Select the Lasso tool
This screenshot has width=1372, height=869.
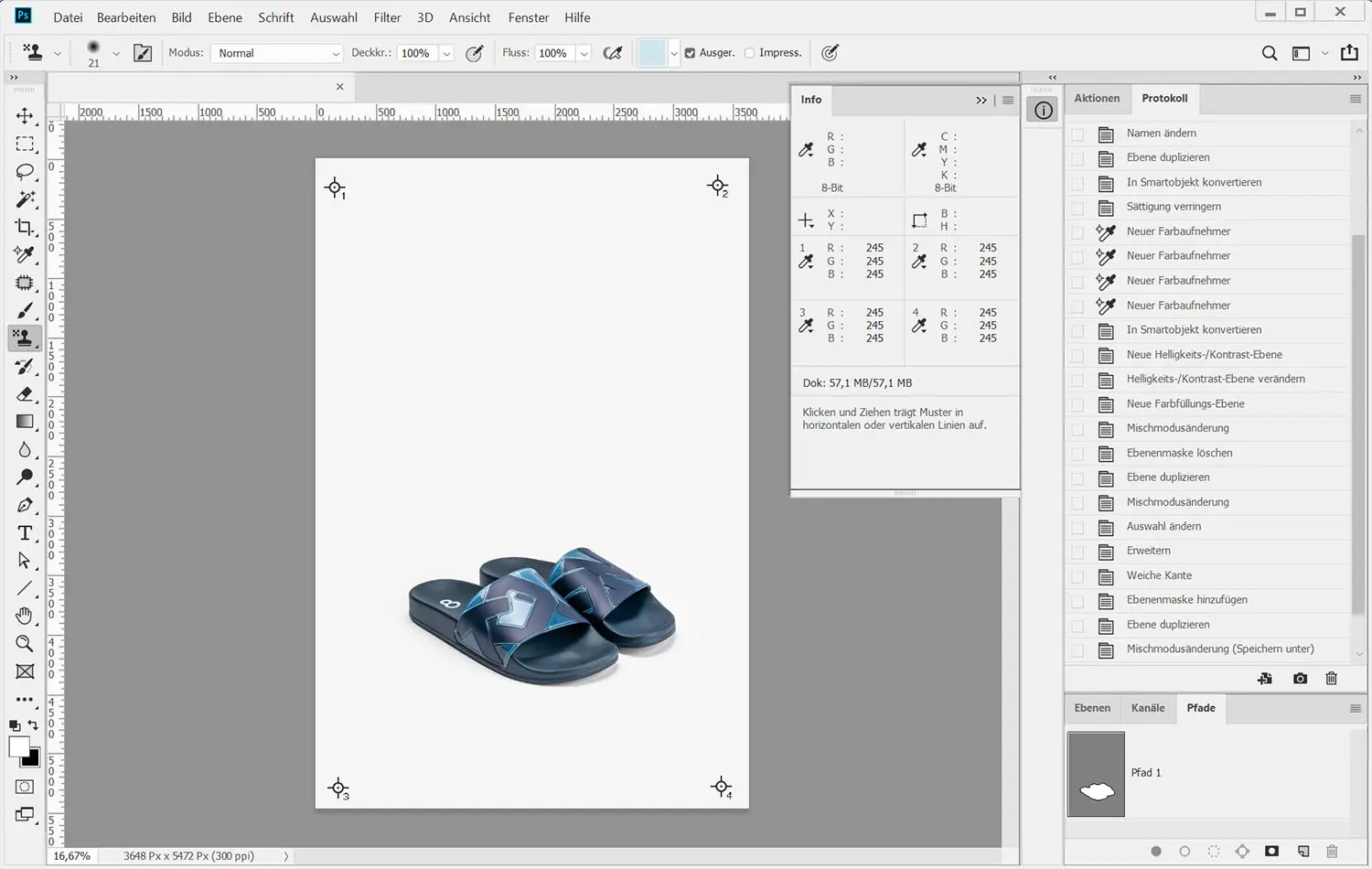point(25,172)
